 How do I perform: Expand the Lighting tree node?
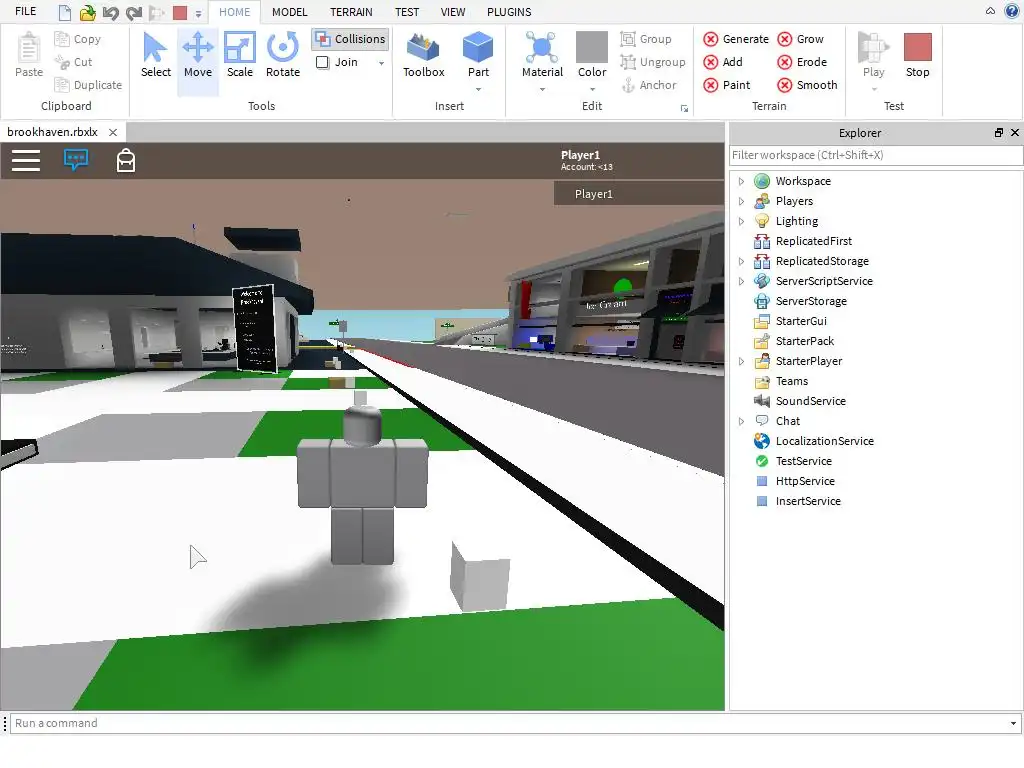(741, 221)
